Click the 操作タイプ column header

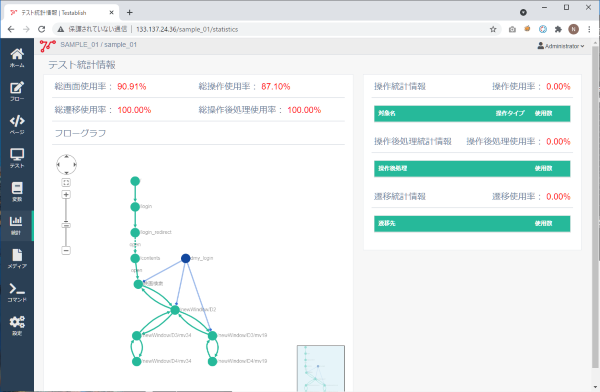tap(510, 113)
